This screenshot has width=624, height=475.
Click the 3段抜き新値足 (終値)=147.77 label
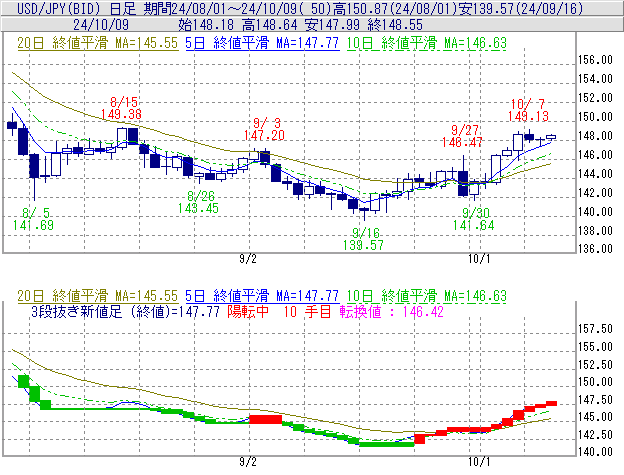point(125,311)
